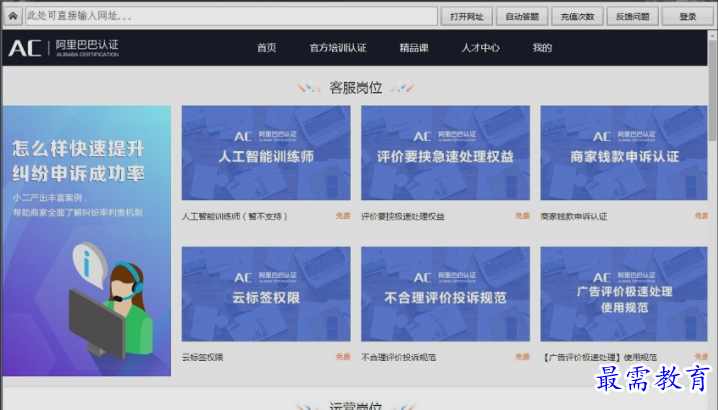Open the 首页 nav item
718x410 pixels.
point(267,48)
